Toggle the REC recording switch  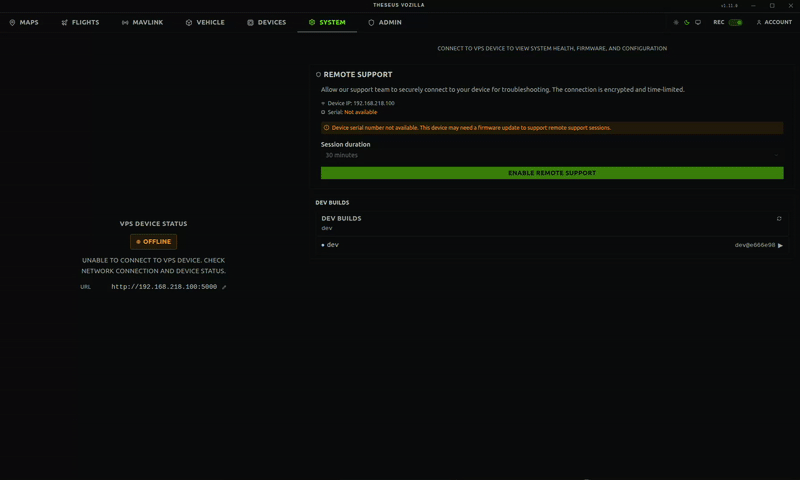click(x=735, y=22)
